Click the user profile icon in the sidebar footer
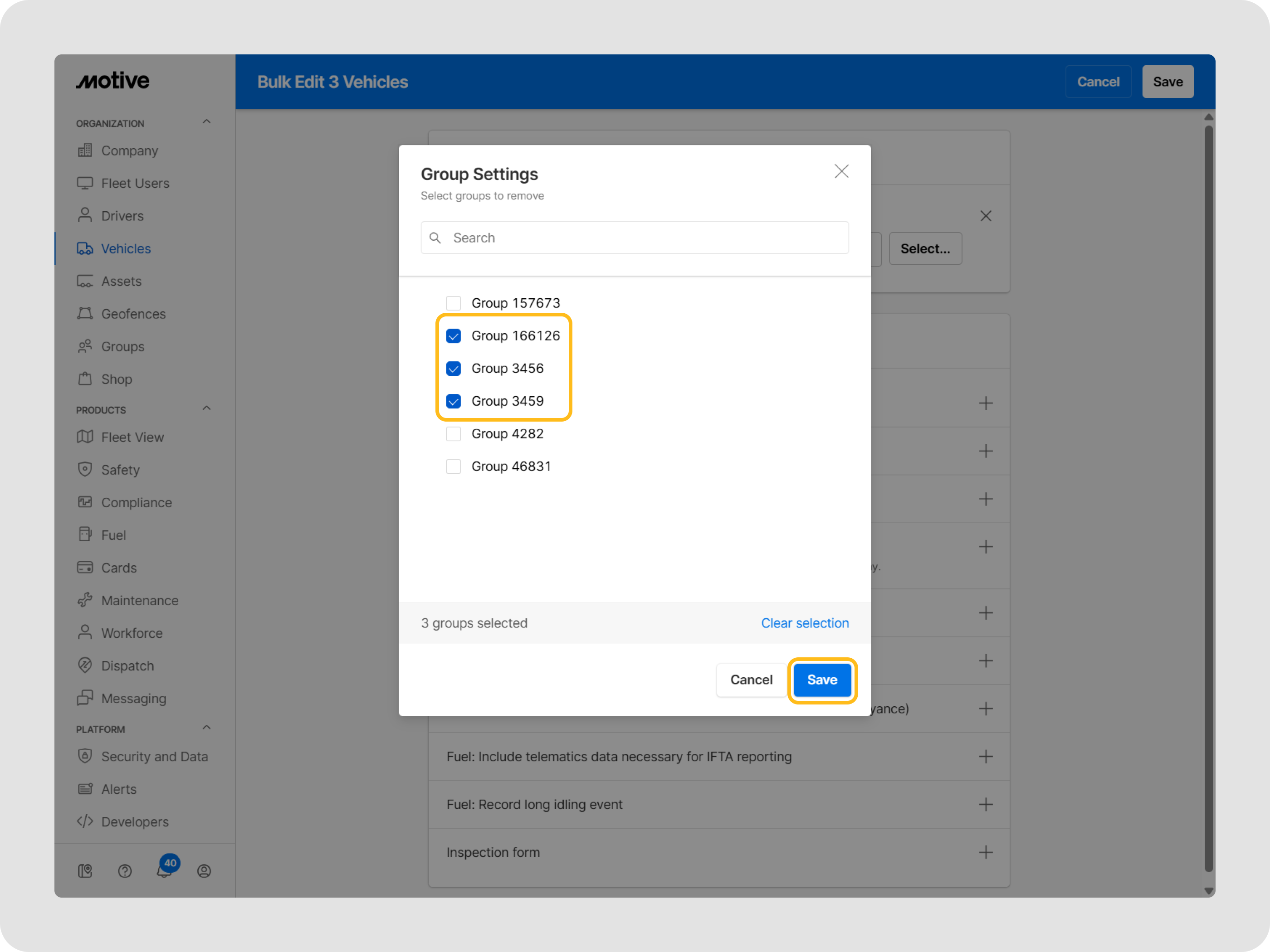1270x952 pixels. [204, 871]
